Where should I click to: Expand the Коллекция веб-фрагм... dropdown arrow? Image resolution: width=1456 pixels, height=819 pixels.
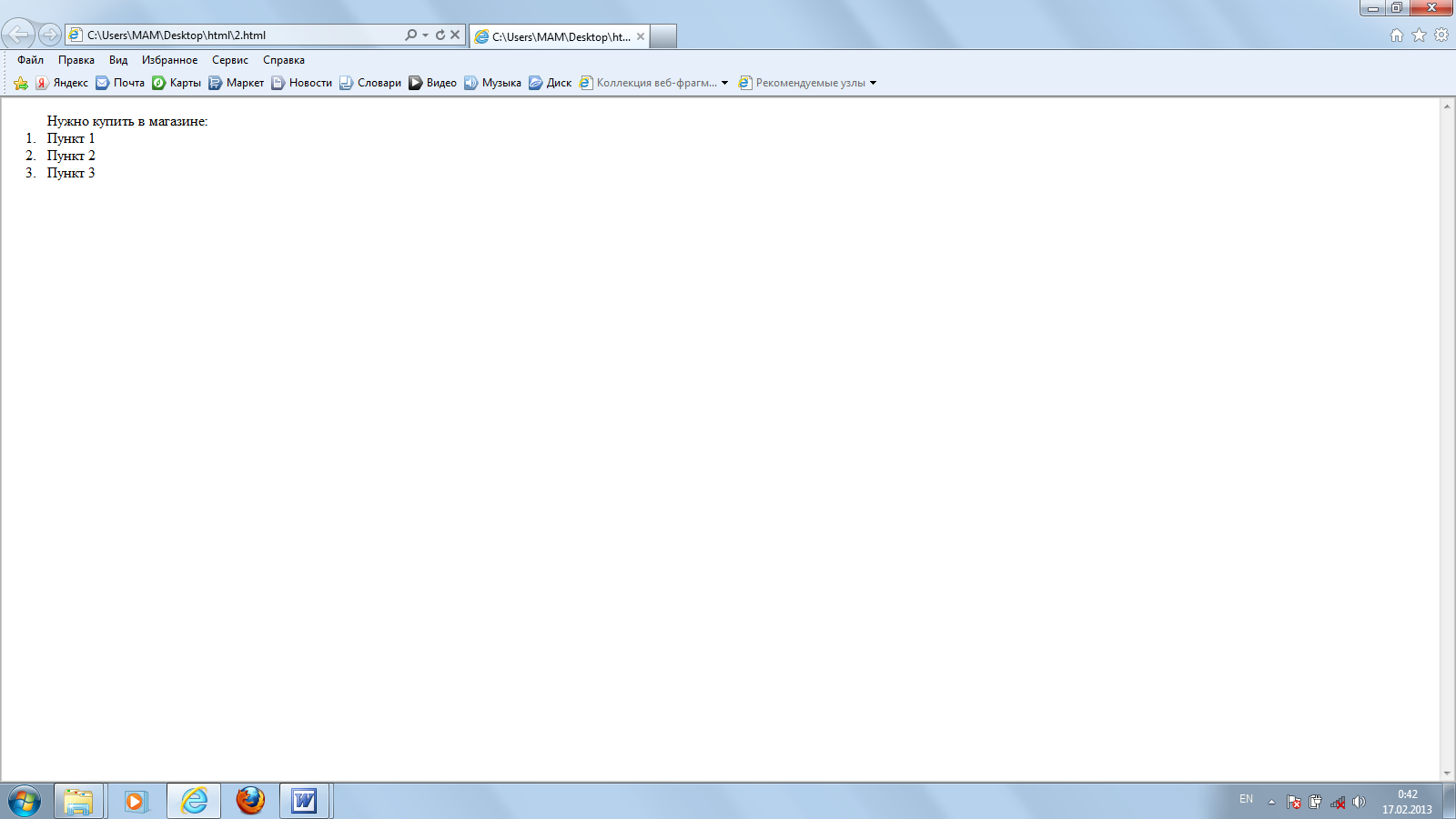point(724,83)
